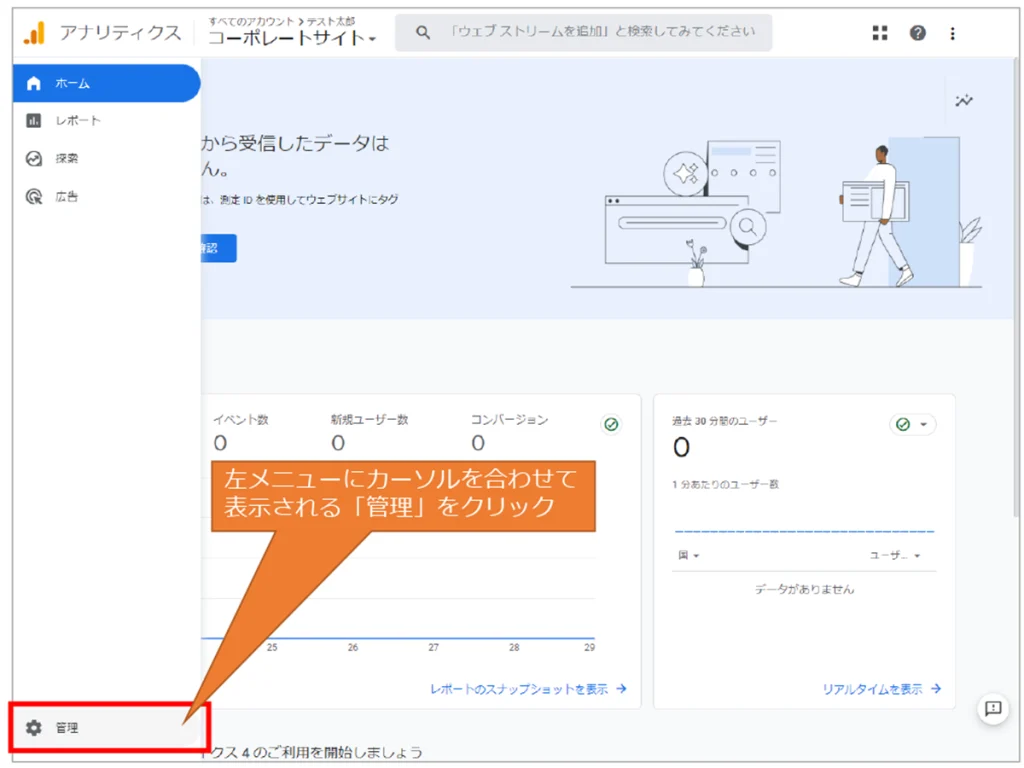Viewport: 1024px width, 768px height.
Task: Click the Google Analytics logo icon
Action: pos(35,33)
